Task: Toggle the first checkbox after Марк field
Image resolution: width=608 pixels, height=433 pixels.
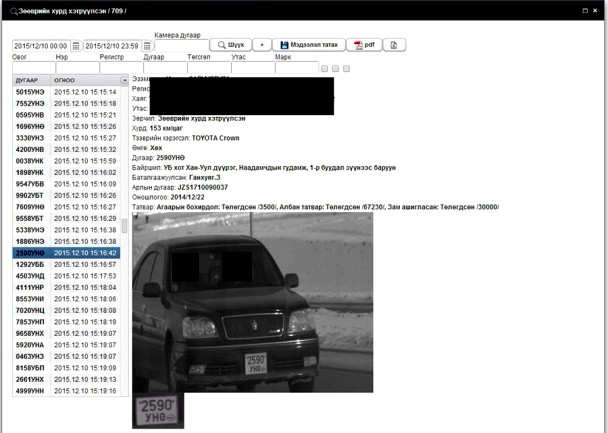Action: [x=325, y=69]
